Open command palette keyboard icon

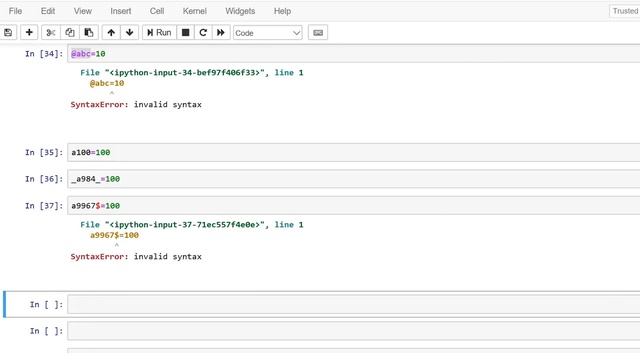(318, 33)
